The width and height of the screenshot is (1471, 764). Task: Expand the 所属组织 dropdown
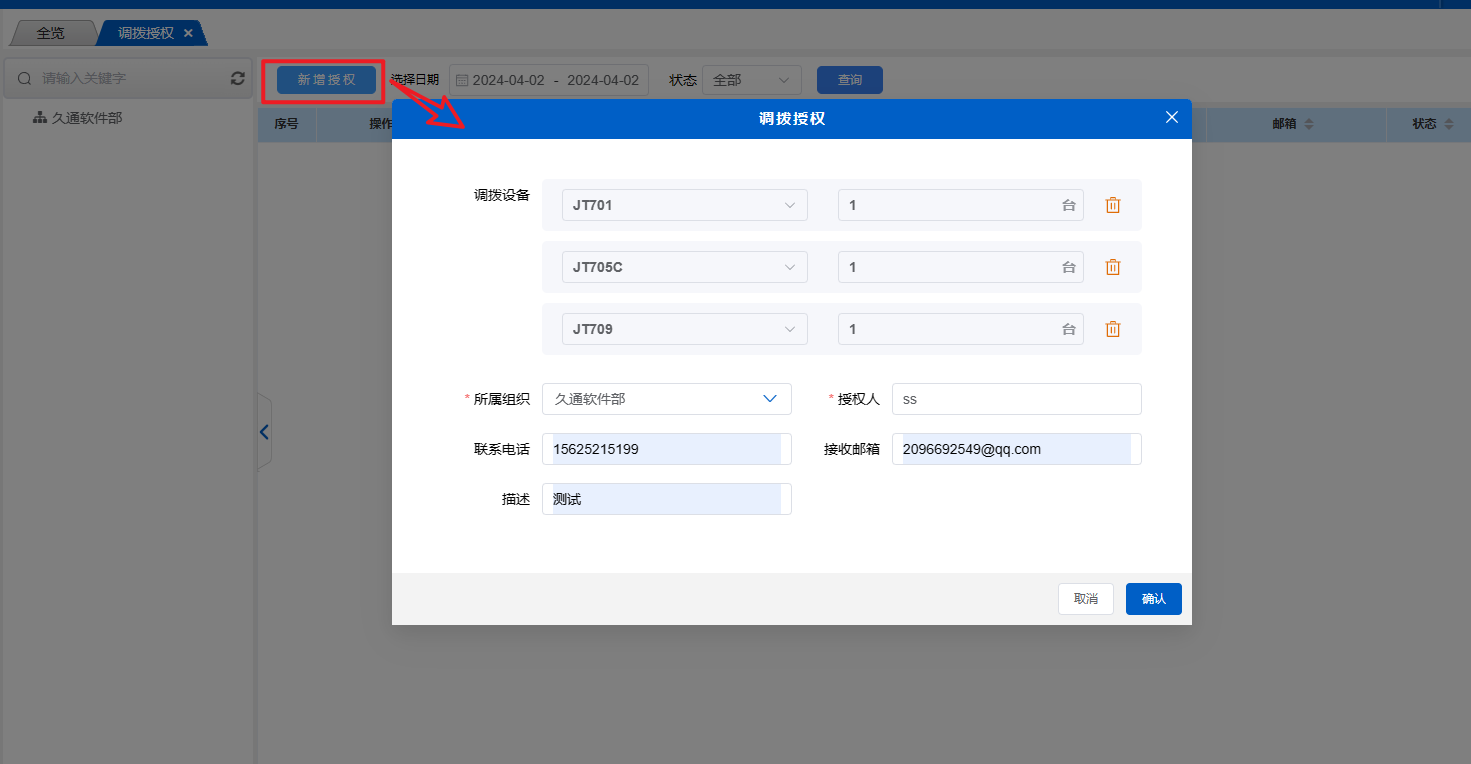coord(666,399)
